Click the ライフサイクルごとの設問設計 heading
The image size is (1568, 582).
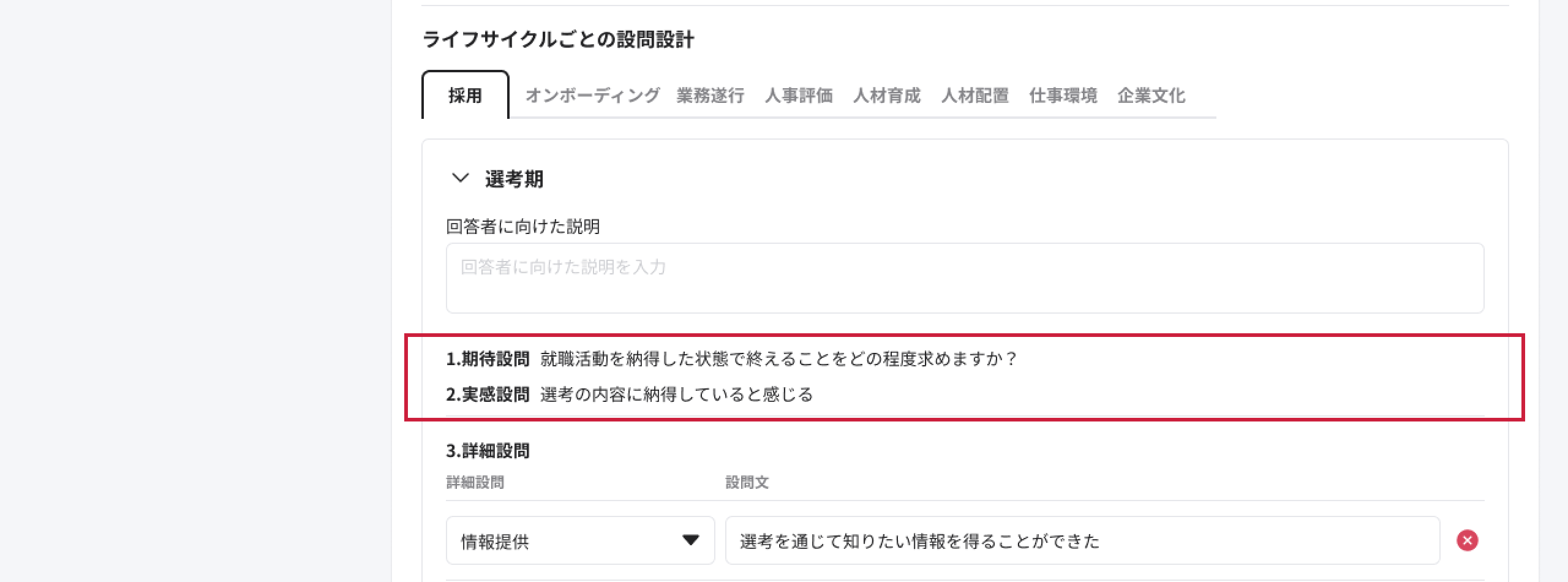(x=558, y=40)
